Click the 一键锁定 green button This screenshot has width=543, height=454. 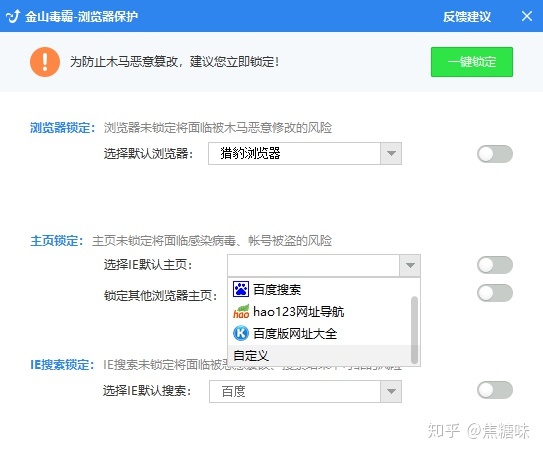click(472, 62)
